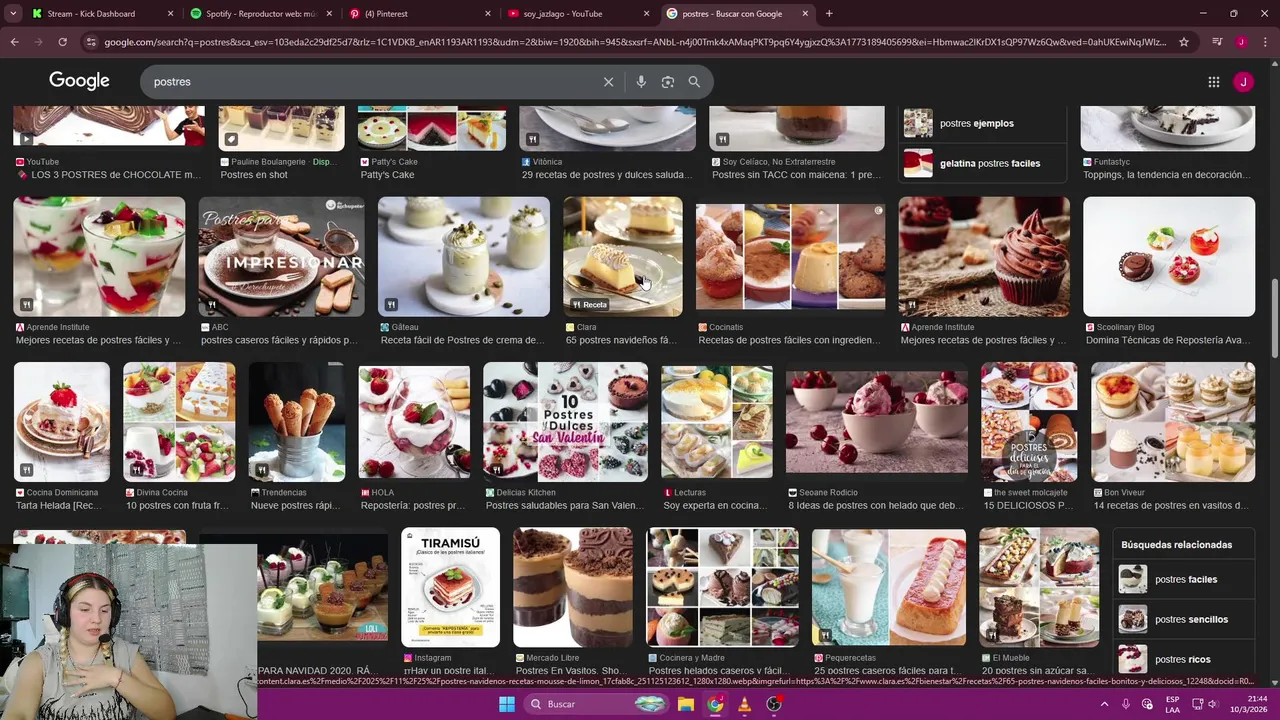1280x720 pixels.
Task: Click the browser address bar URL
Action: click(634, 42)
